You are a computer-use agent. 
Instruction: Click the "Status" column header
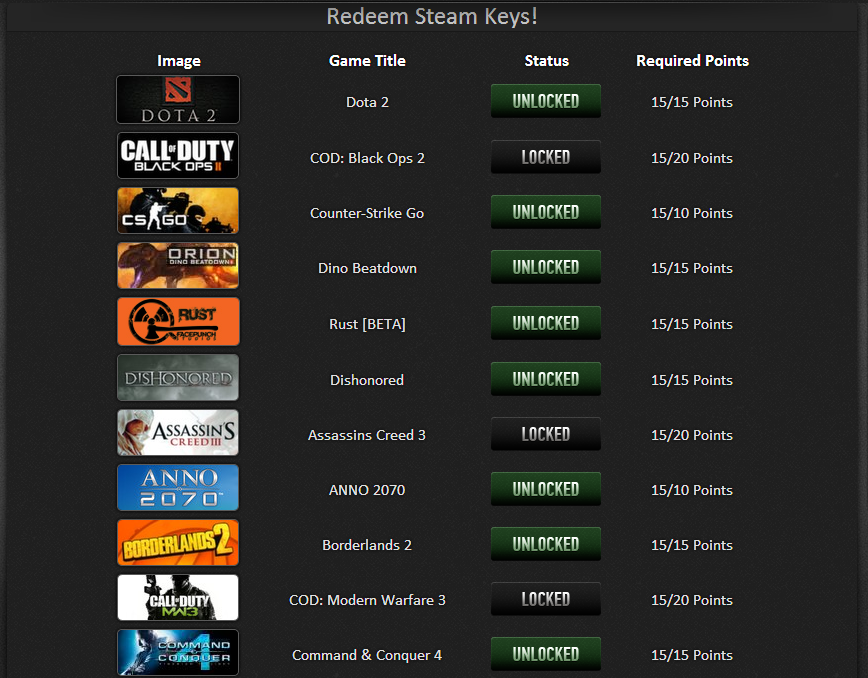click(x=546, y=61)
